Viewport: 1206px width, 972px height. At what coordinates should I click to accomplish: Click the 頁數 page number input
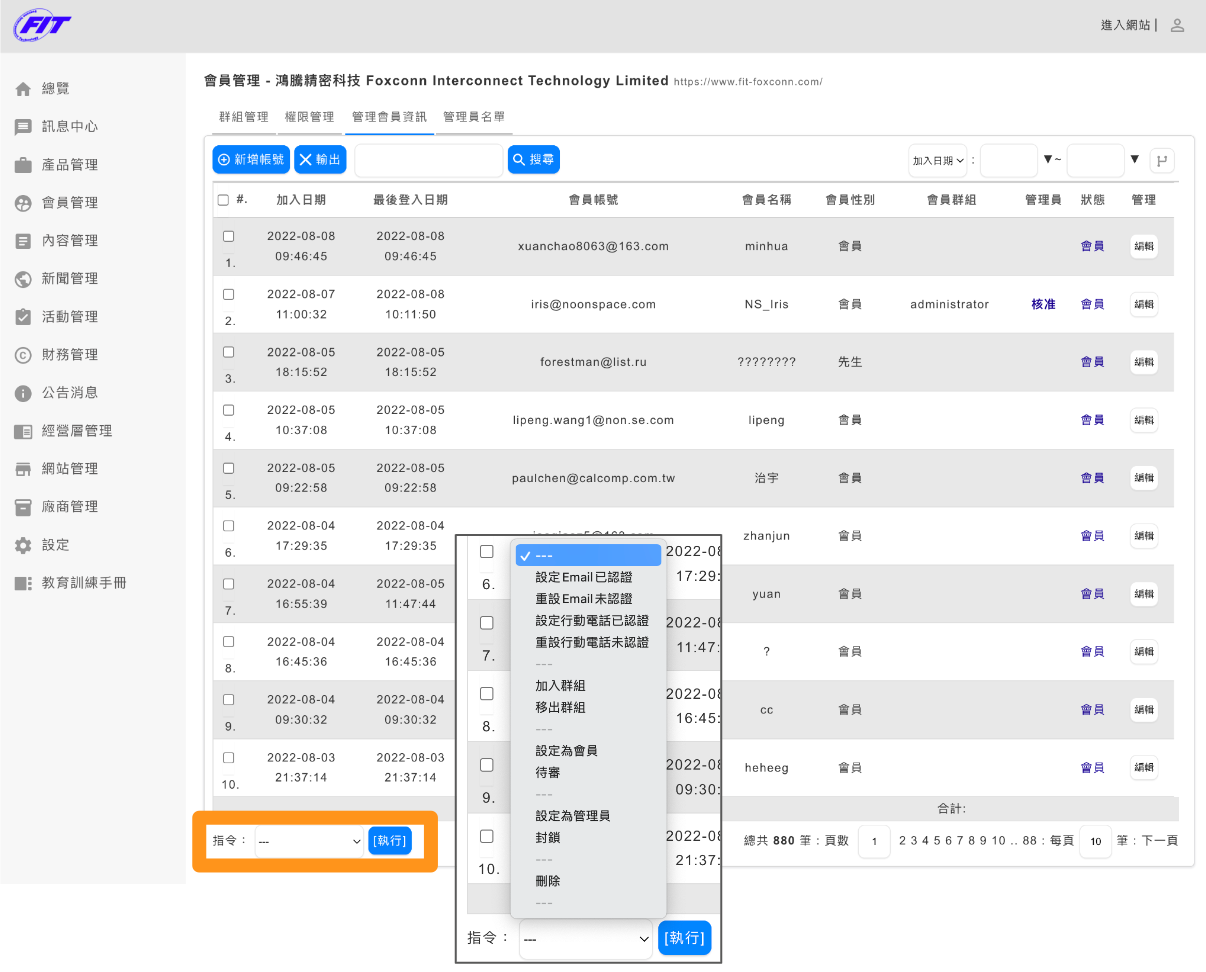point(874,842)
